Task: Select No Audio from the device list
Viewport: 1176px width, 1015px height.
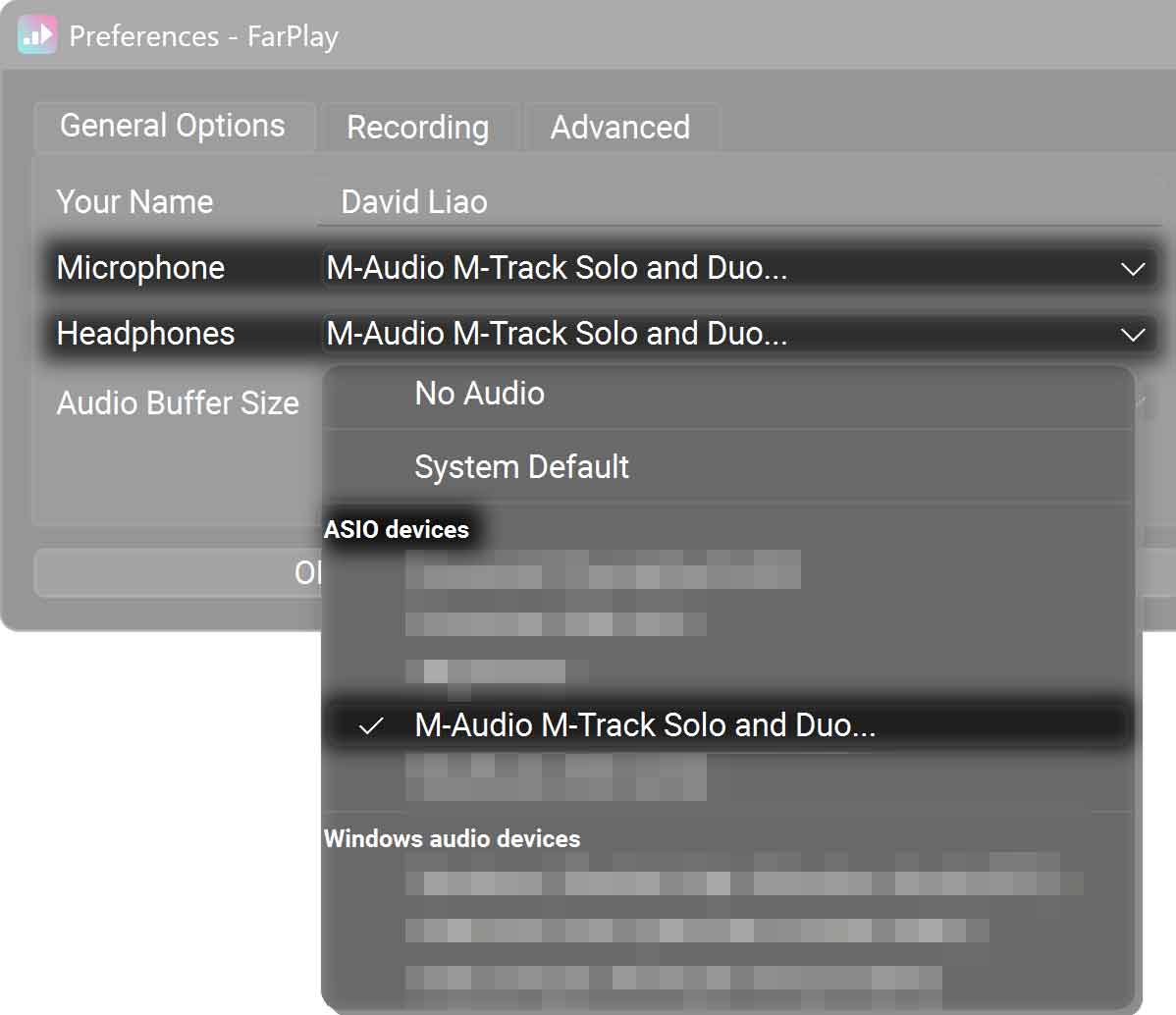Action: (x=479, y=394)
